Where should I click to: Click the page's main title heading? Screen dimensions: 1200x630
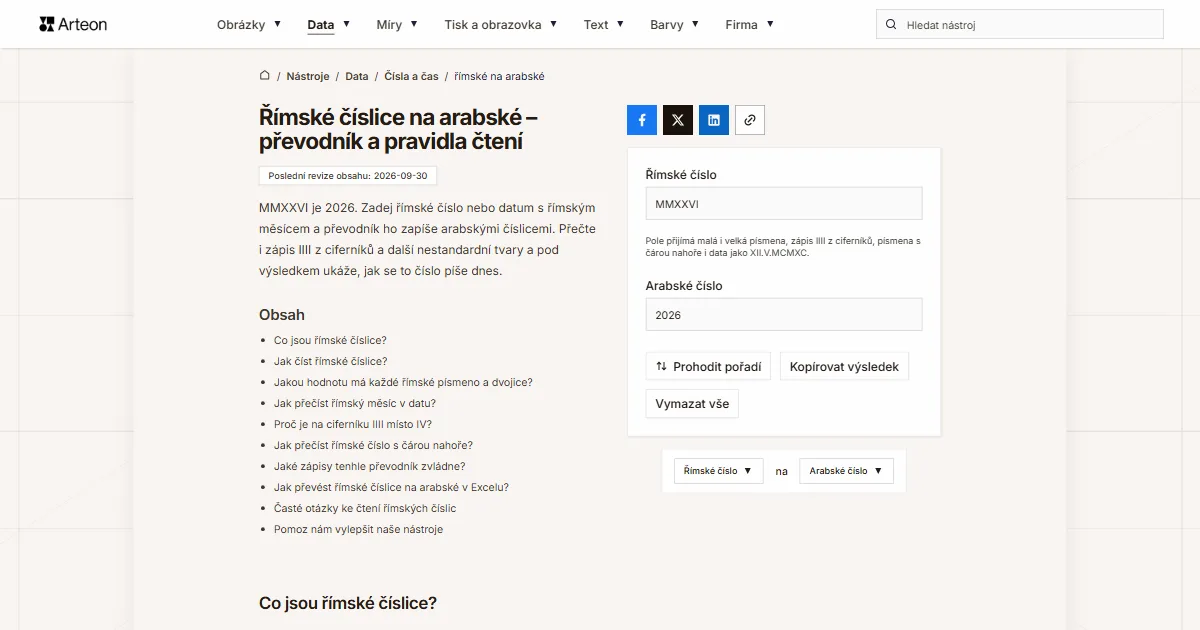[398, 129]
